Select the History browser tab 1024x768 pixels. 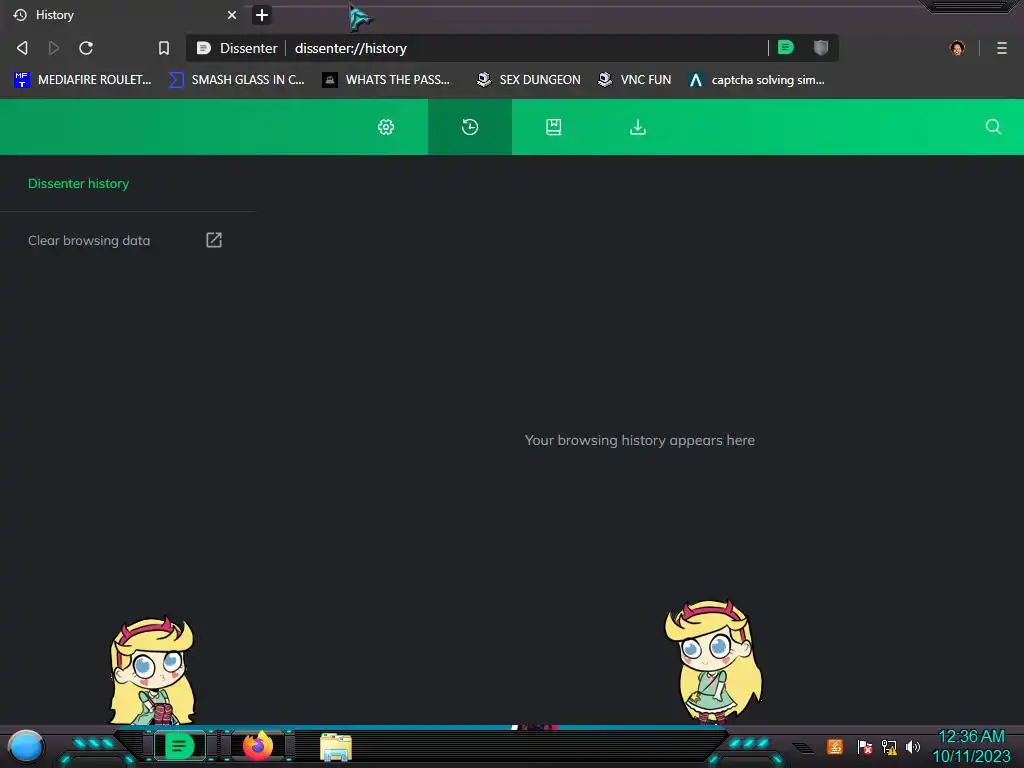tap(125, 14)
